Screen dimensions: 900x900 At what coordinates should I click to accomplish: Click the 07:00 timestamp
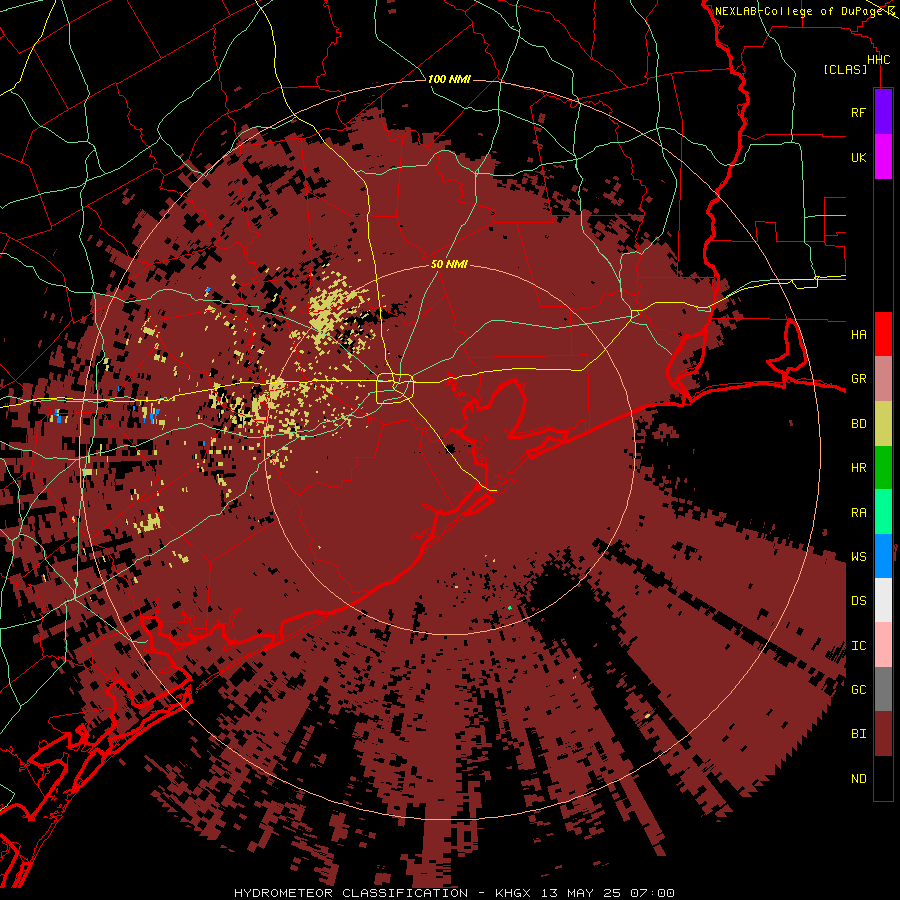click(x=651, y=893)
